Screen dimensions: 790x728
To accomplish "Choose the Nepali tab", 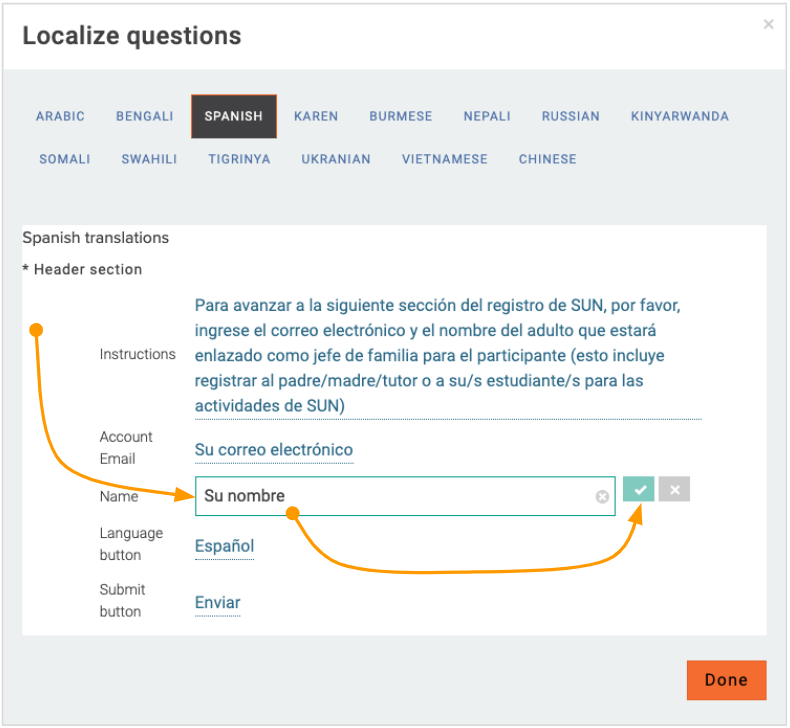I will pos(487,116).
